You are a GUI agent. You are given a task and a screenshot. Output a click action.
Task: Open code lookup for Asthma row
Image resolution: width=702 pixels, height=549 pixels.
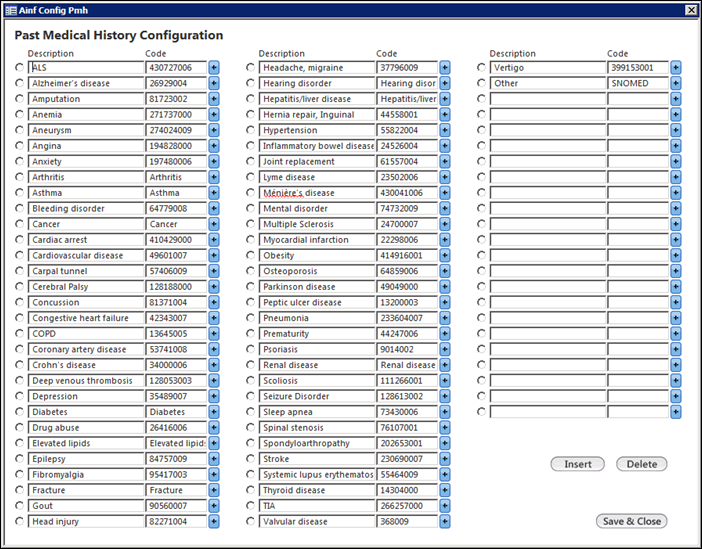tap(214, 193)
